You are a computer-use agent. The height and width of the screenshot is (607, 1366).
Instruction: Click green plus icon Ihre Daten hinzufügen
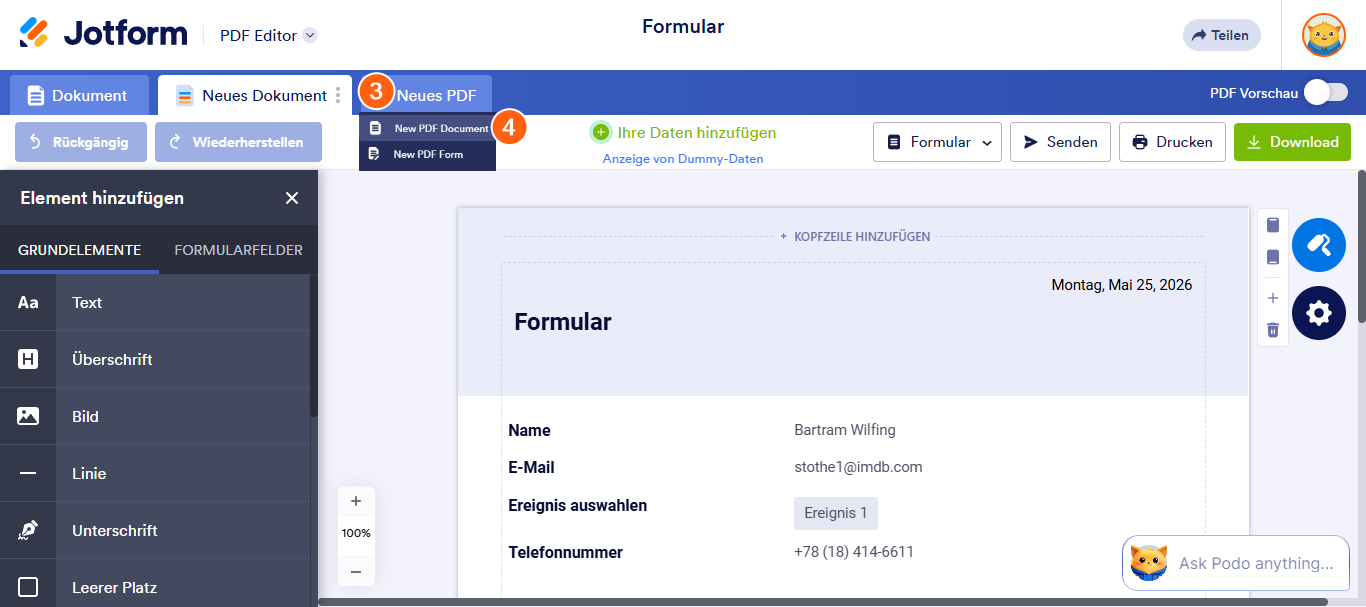600,132
